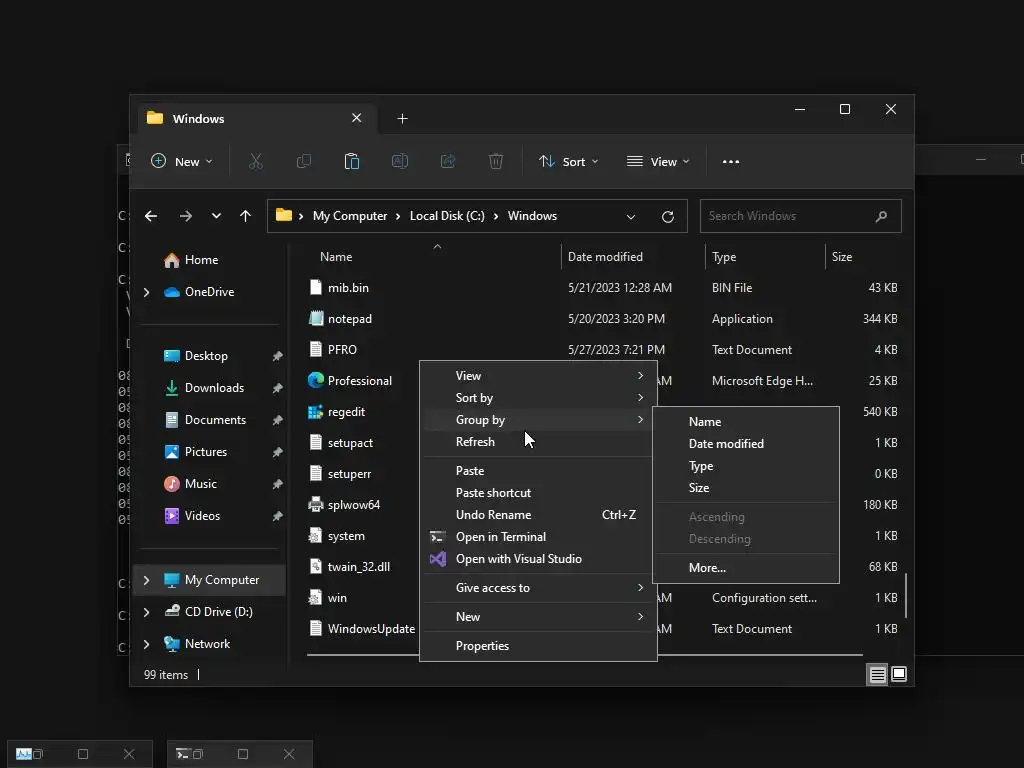Add a new tab with plus button

[402, 119]
